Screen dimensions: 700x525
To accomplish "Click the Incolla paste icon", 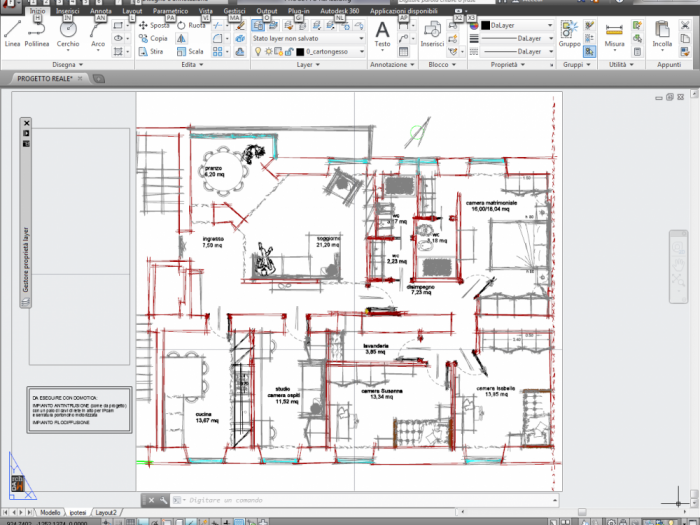I will pos(662,35).
